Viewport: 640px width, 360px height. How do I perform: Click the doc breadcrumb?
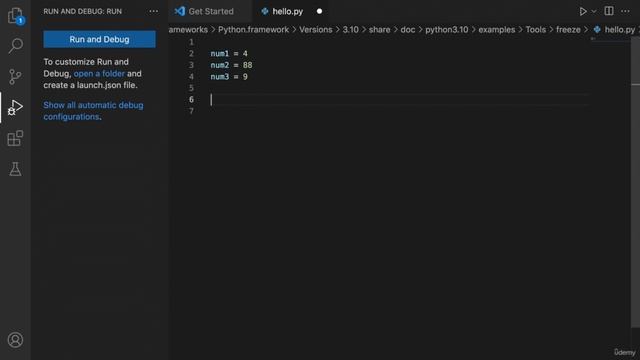[407, 30]
